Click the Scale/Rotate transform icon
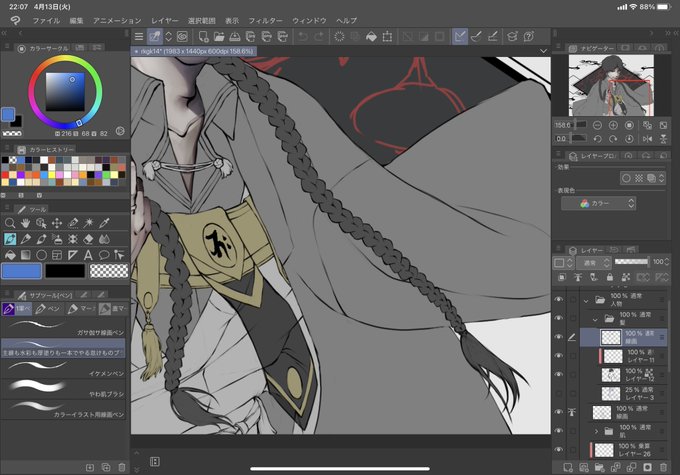680x475 pixels. pyautogui.click(x=387, y=37)
